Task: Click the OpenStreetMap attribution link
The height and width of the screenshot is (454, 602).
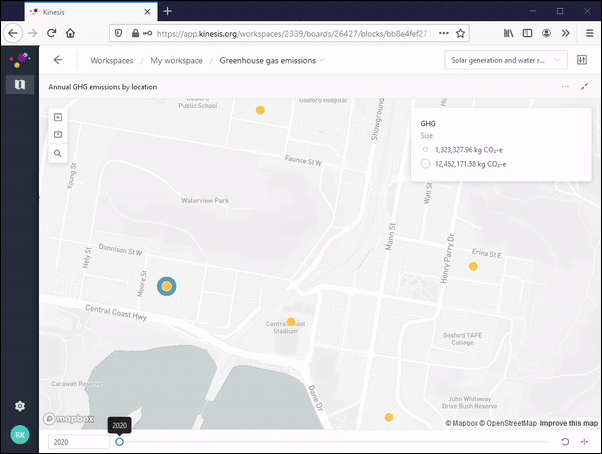Action: (508, 423)
